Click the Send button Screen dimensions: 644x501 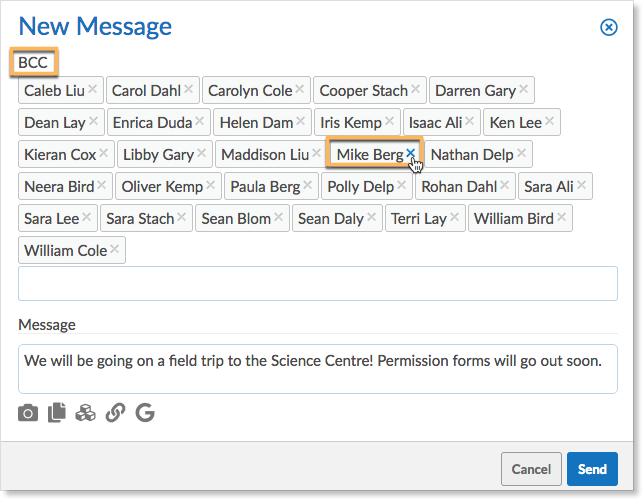[592, 469]
